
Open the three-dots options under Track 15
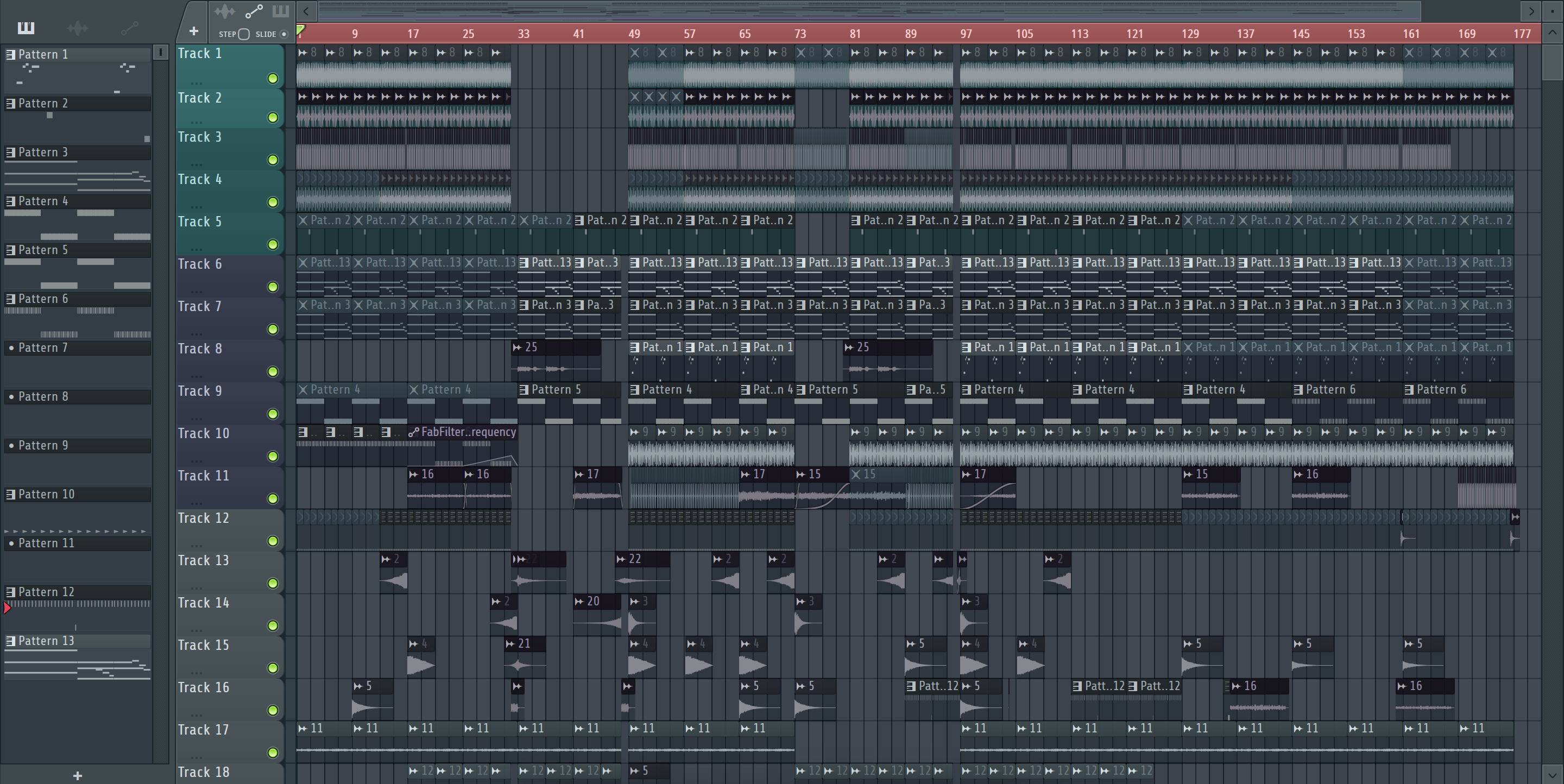(195, 672)
